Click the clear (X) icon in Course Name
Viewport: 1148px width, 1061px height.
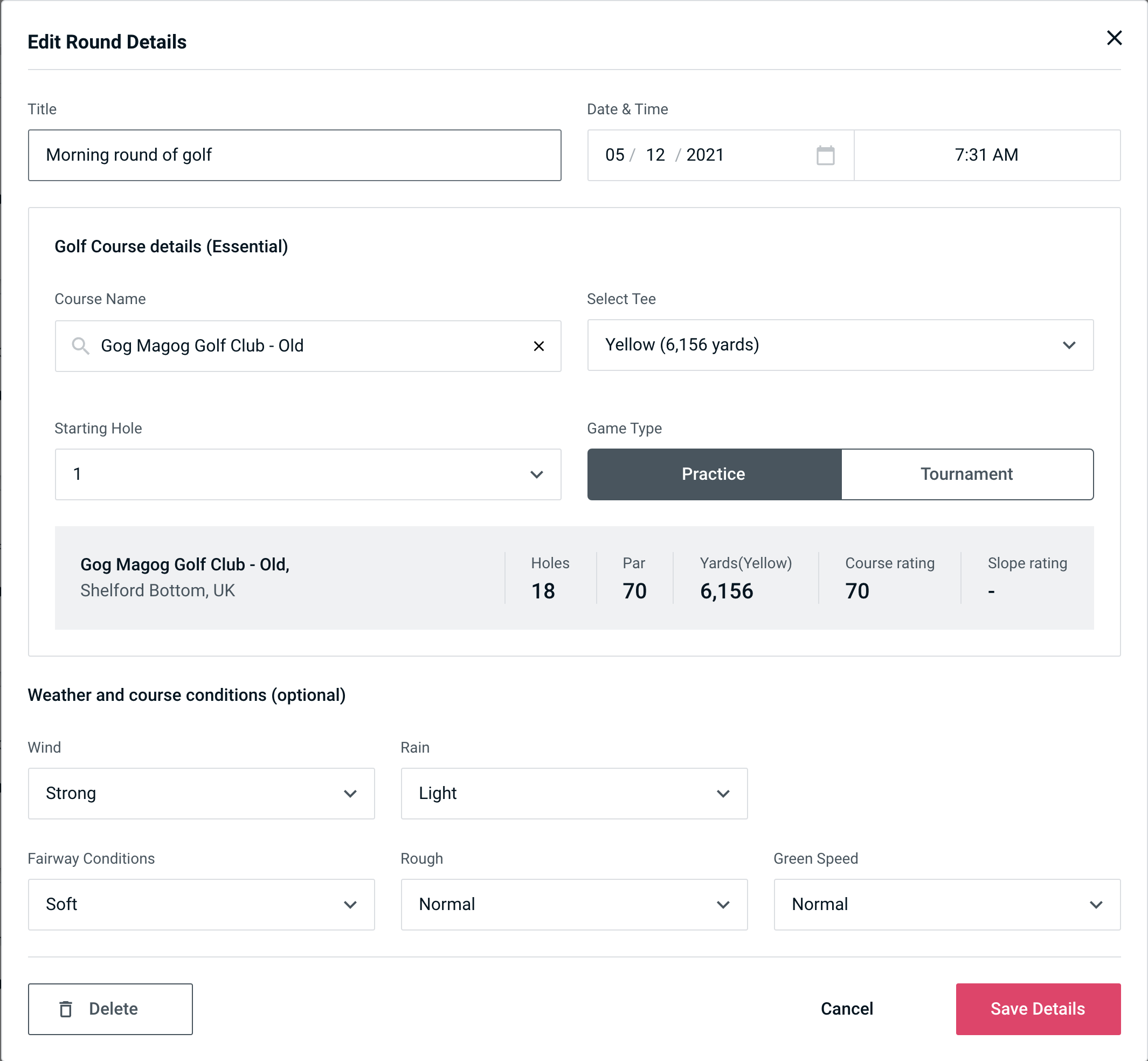point(539,345)
